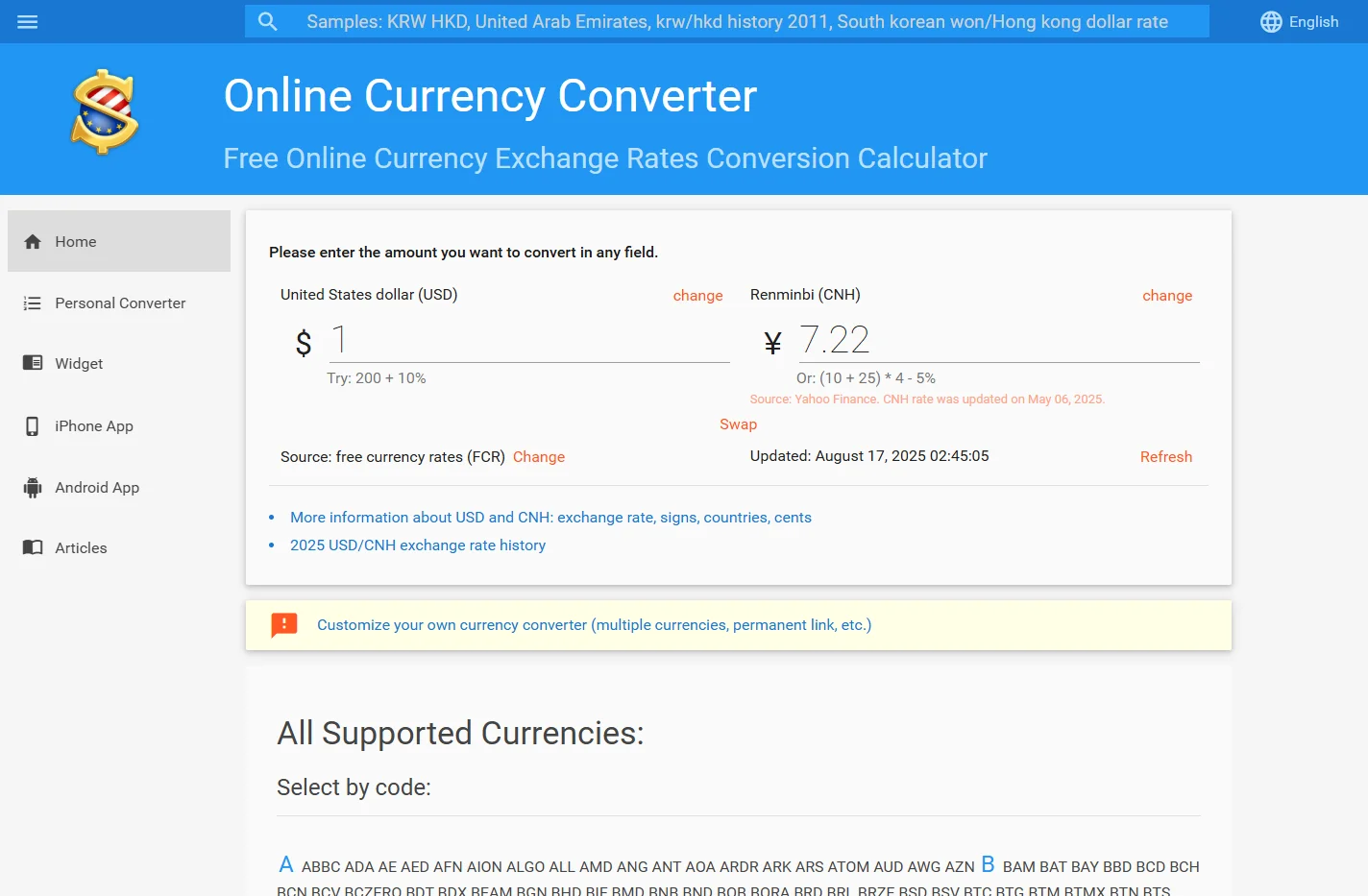Screen dimensions: 1368x896
Task: Select currency code ABBC
Action: coord(321,867)
